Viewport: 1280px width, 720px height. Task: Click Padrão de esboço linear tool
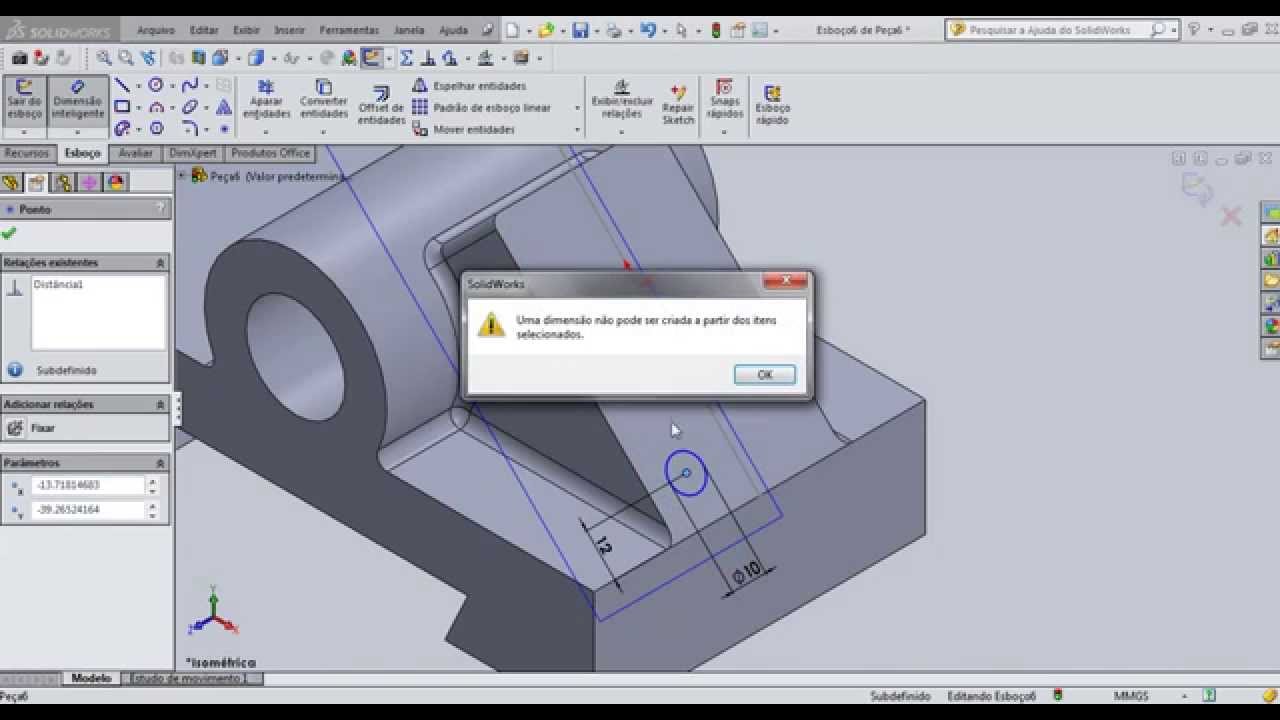click(481, 108)
